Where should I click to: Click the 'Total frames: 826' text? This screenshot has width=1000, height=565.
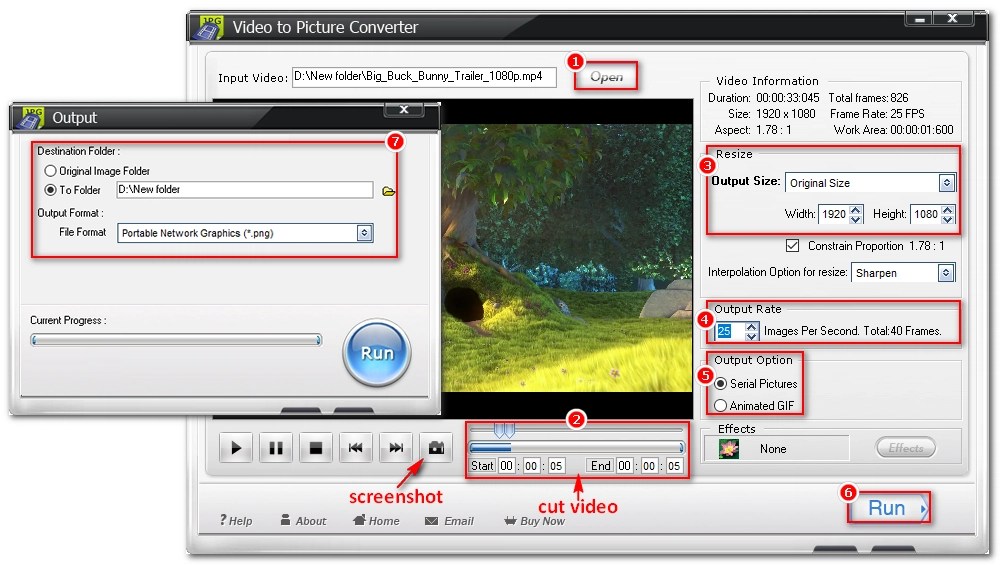(x=868, y=98)
